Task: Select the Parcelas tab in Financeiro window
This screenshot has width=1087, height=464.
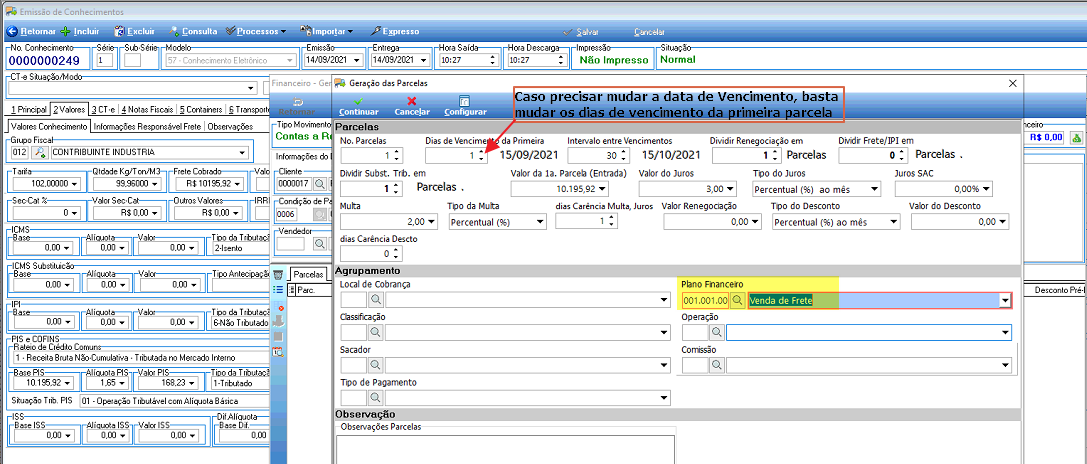Action: [x=308, y=275]
